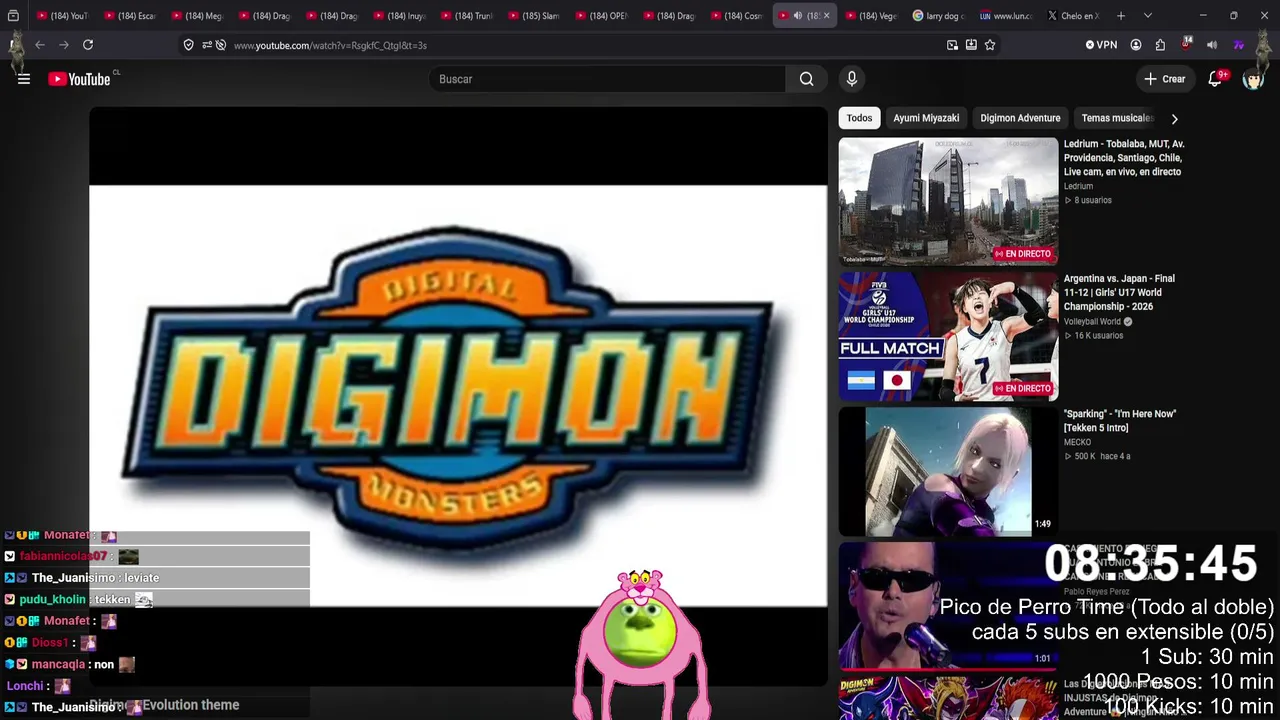Screen dimensions: 1280x720
Task: Focus the Buscar search field
Action: [x=608, y=79]
